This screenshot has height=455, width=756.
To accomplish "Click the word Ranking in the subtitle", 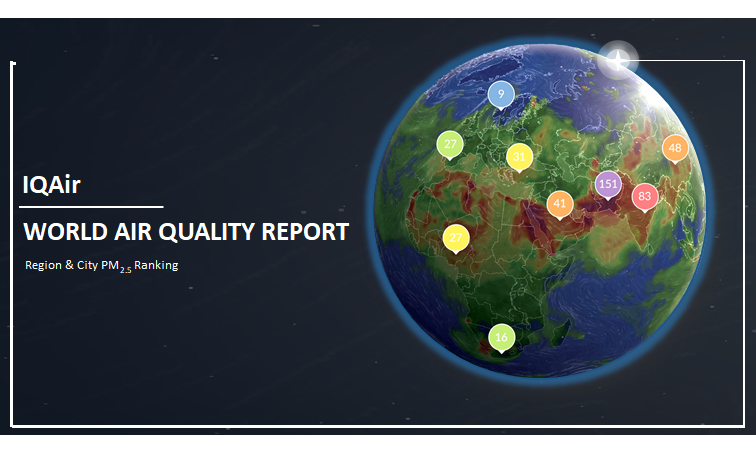I will [156, 265].
